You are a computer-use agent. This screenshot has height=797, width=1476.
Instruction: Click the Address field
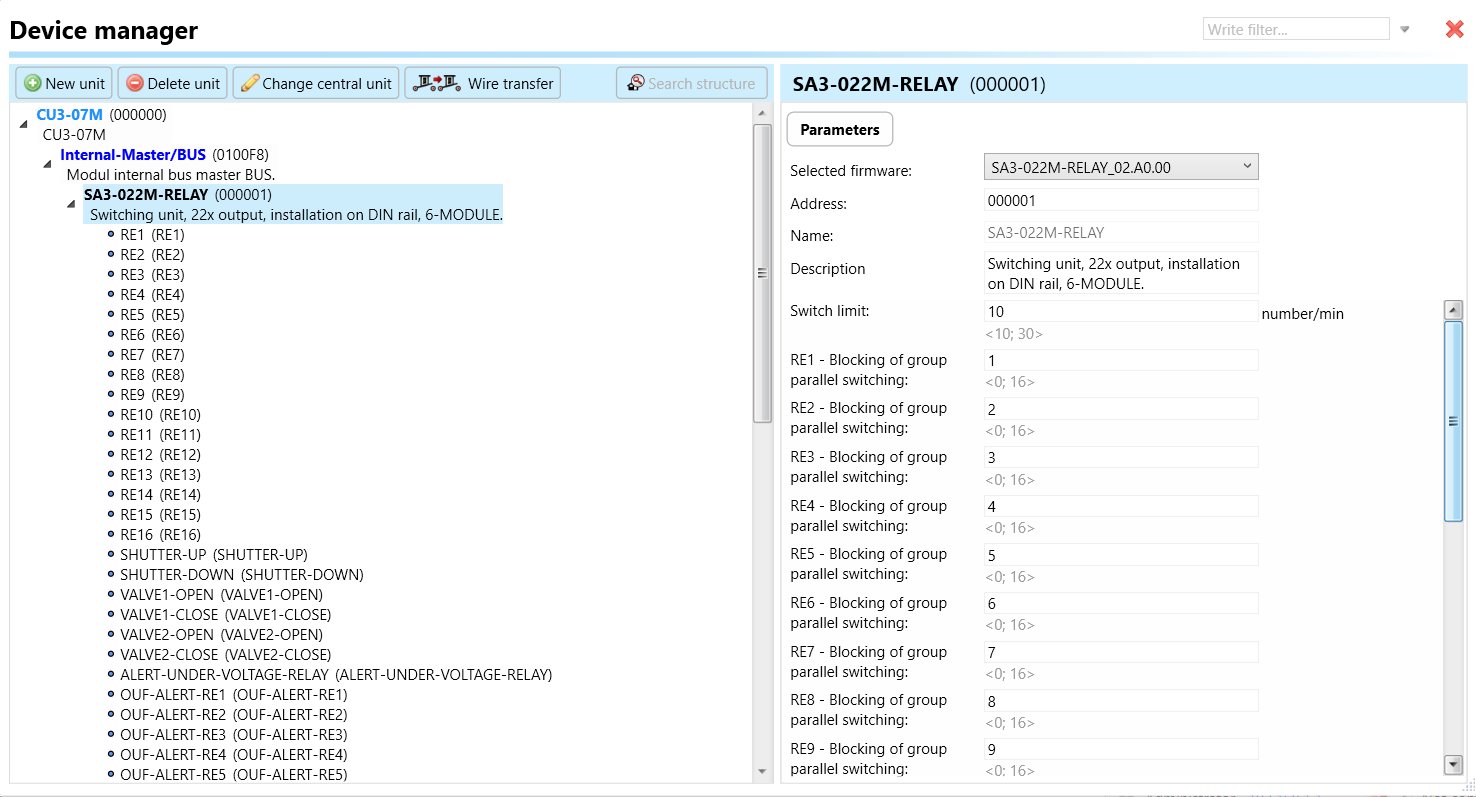pyautogui.click(x=1120, y=200)
